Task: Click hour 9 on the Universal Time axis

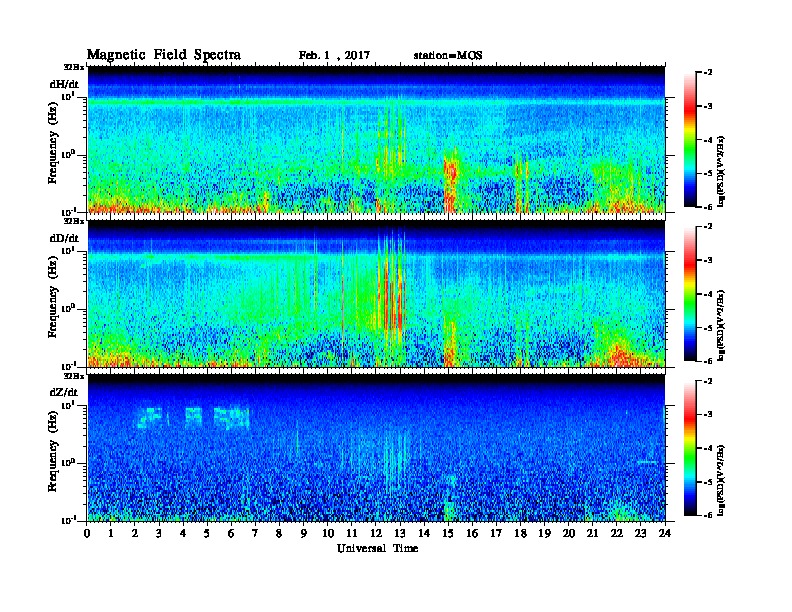Action: [304, 533]
